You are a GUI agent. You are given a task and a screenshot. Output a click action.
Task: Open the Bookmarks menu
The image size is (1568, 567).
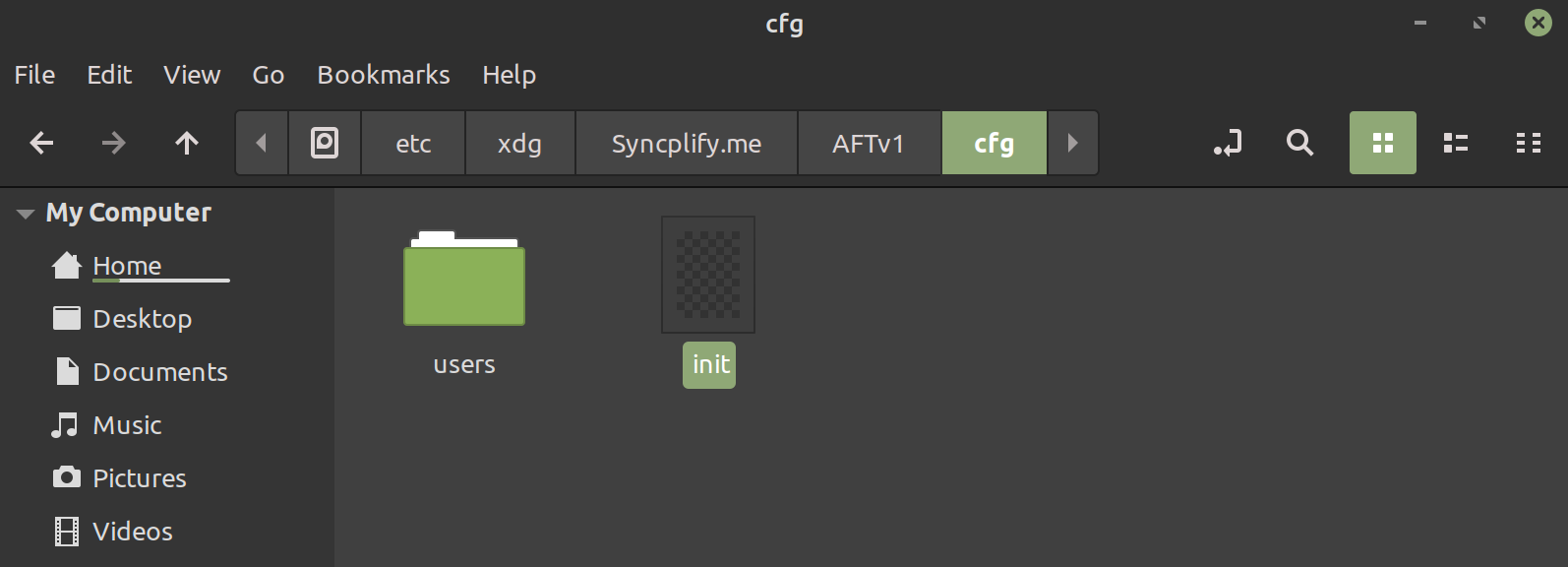tap(384, 75)
